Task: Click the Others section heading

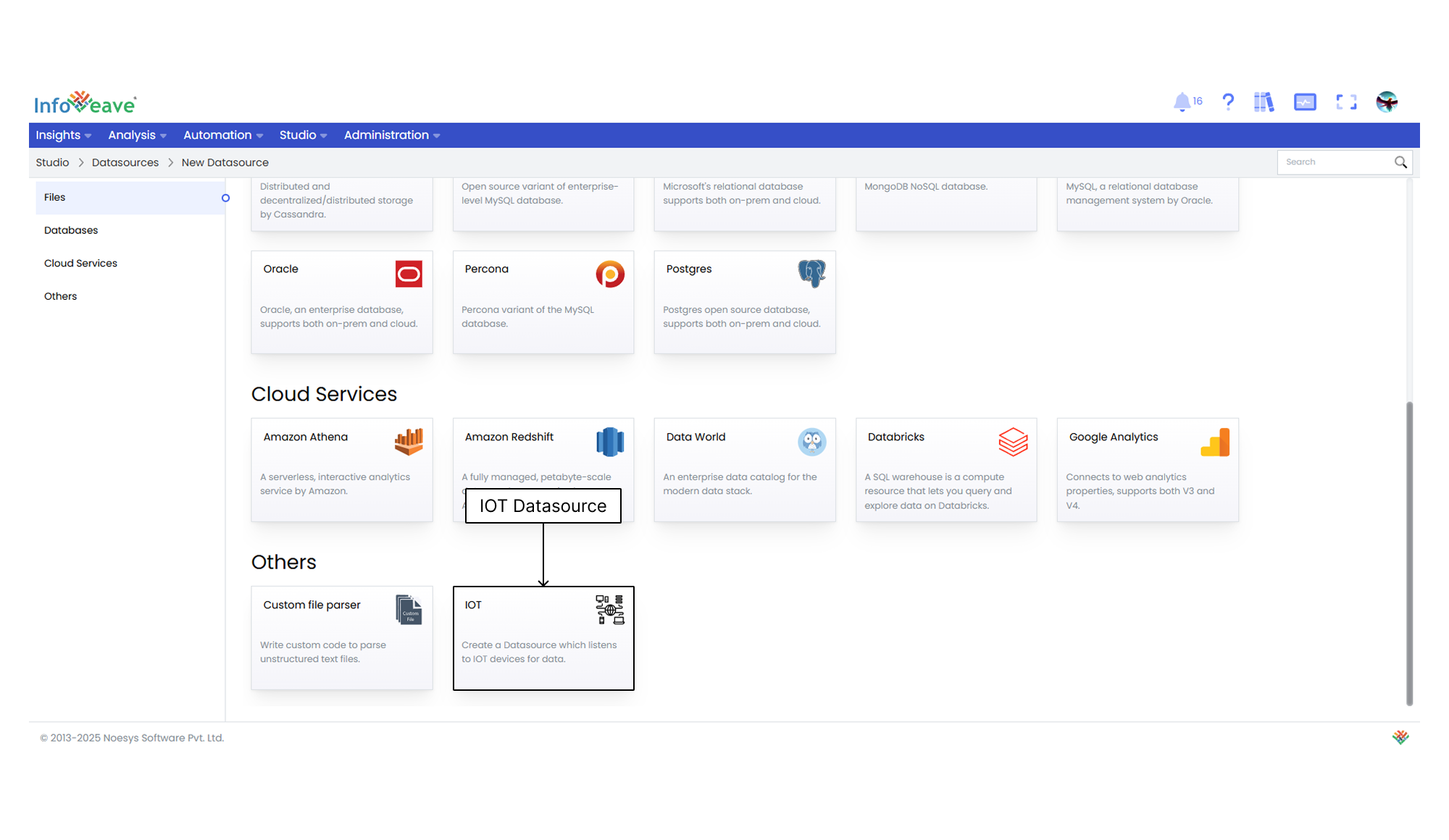Action: [x=284, y=562]
